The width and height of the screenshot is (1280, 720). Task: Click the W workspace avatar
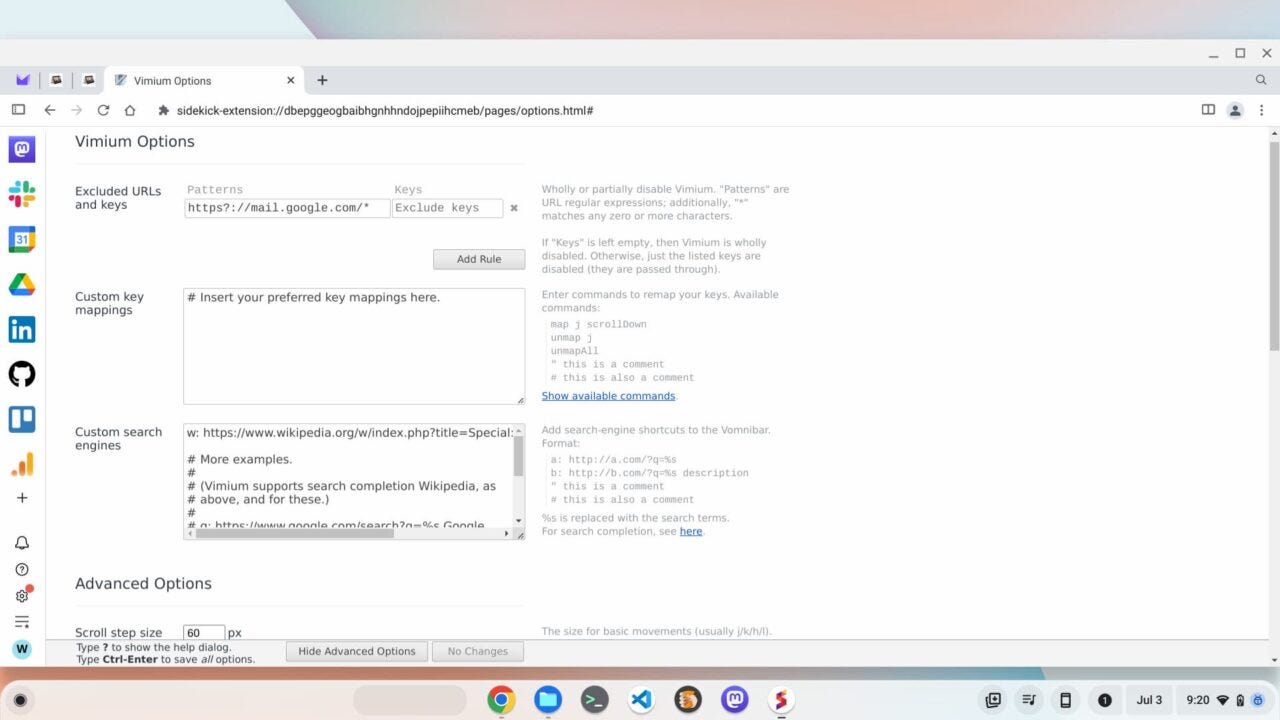coord(22,649)
